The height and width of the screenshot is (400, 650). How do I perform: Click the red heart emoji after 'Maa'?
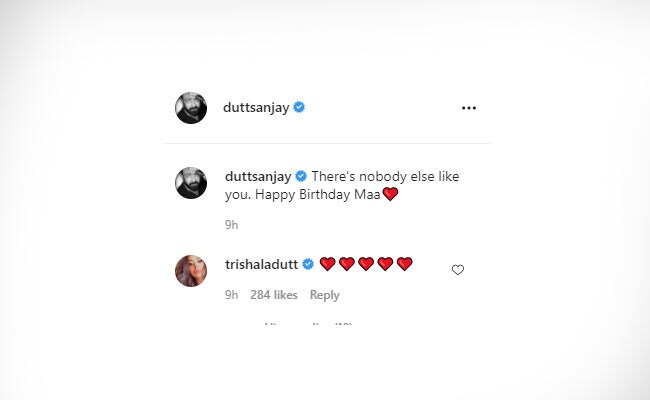pos(390,194)
